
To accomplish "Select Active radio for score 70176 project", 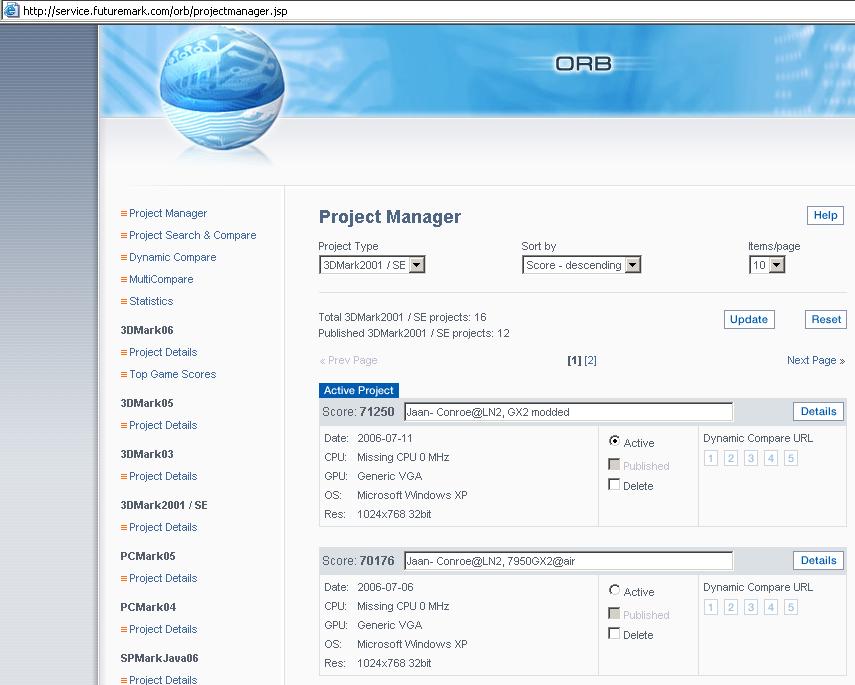I will point(614,590).
